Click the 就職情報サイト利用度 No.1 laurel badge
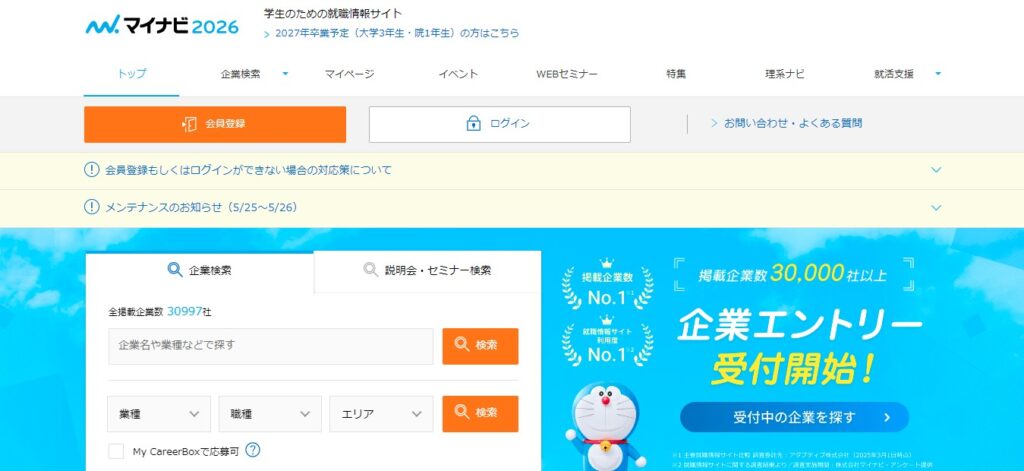1024x471 pixels. point(607,340)
